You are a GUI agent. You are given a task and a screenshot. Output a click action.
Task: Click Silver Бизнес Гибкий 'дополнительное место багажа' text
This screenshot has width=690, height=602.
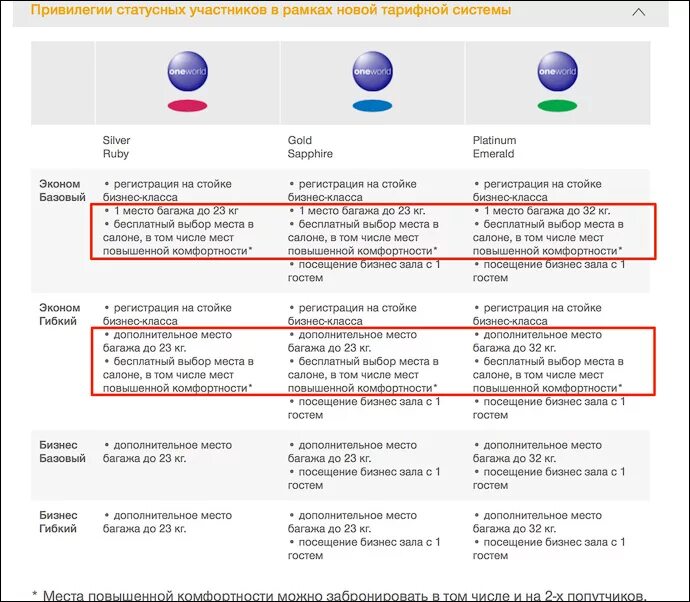(x=168, y=522)
